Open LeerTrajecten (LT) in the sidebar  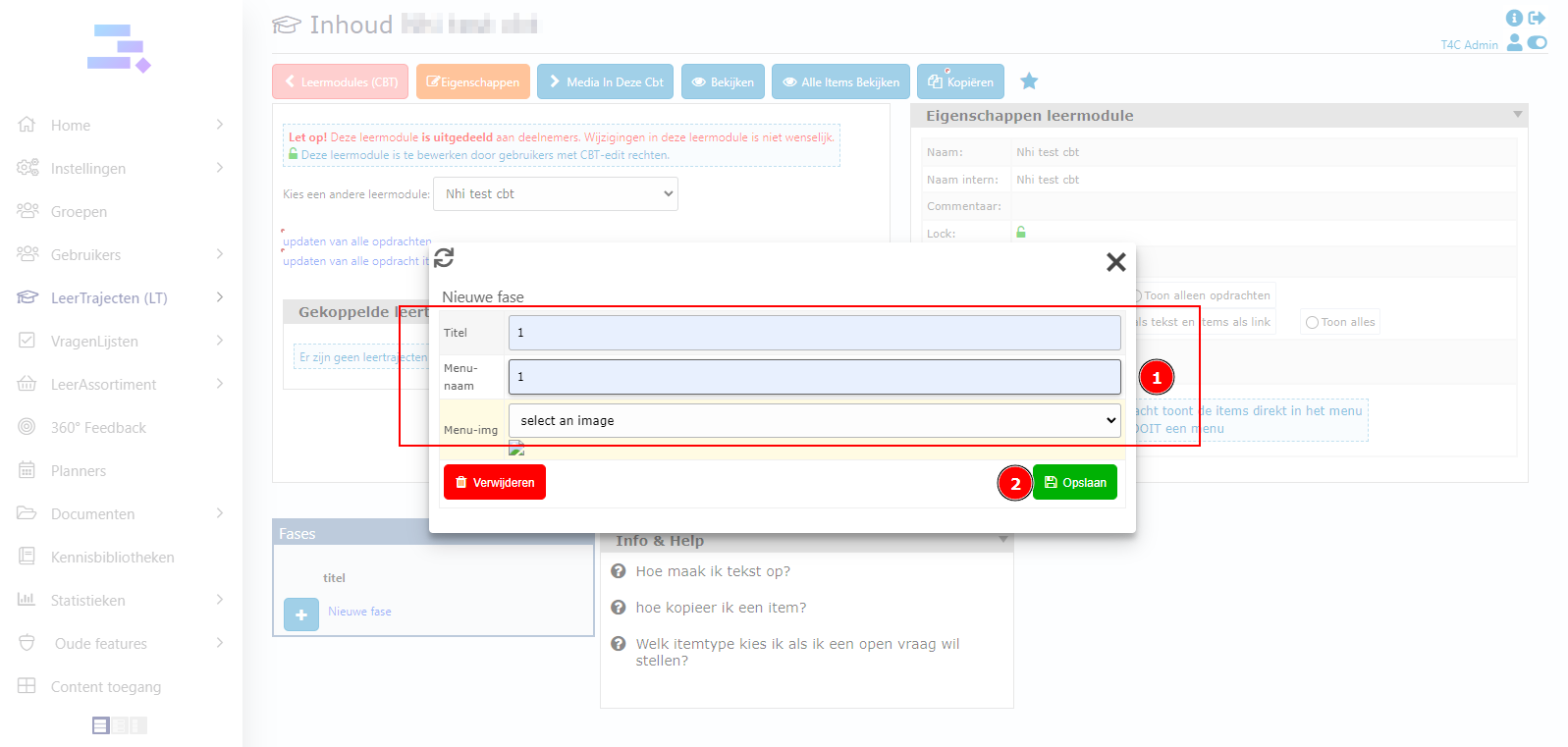(108, 298)
